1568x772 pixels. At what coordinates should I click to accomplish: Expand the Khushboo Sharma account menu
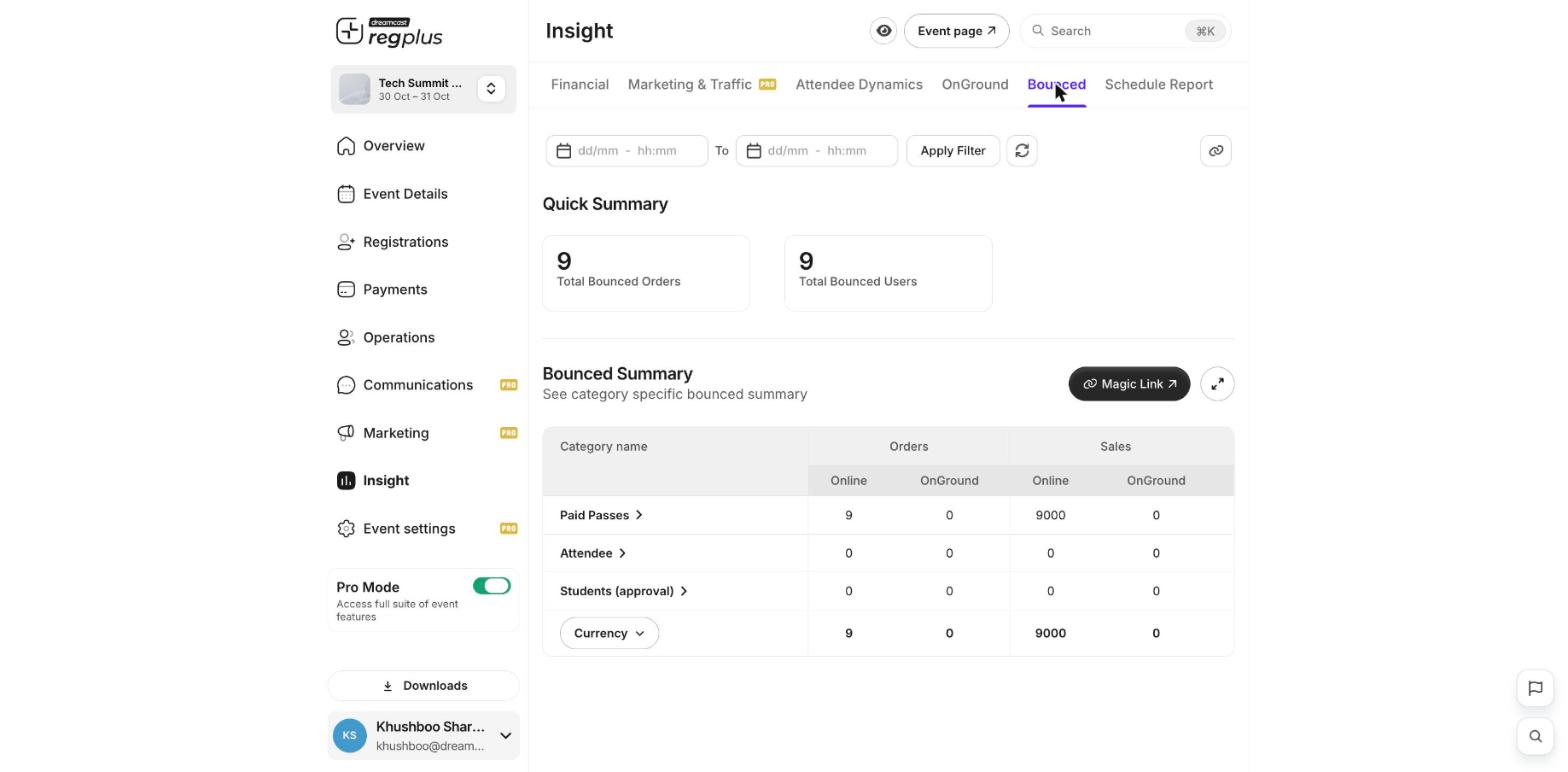pos(505,736)
